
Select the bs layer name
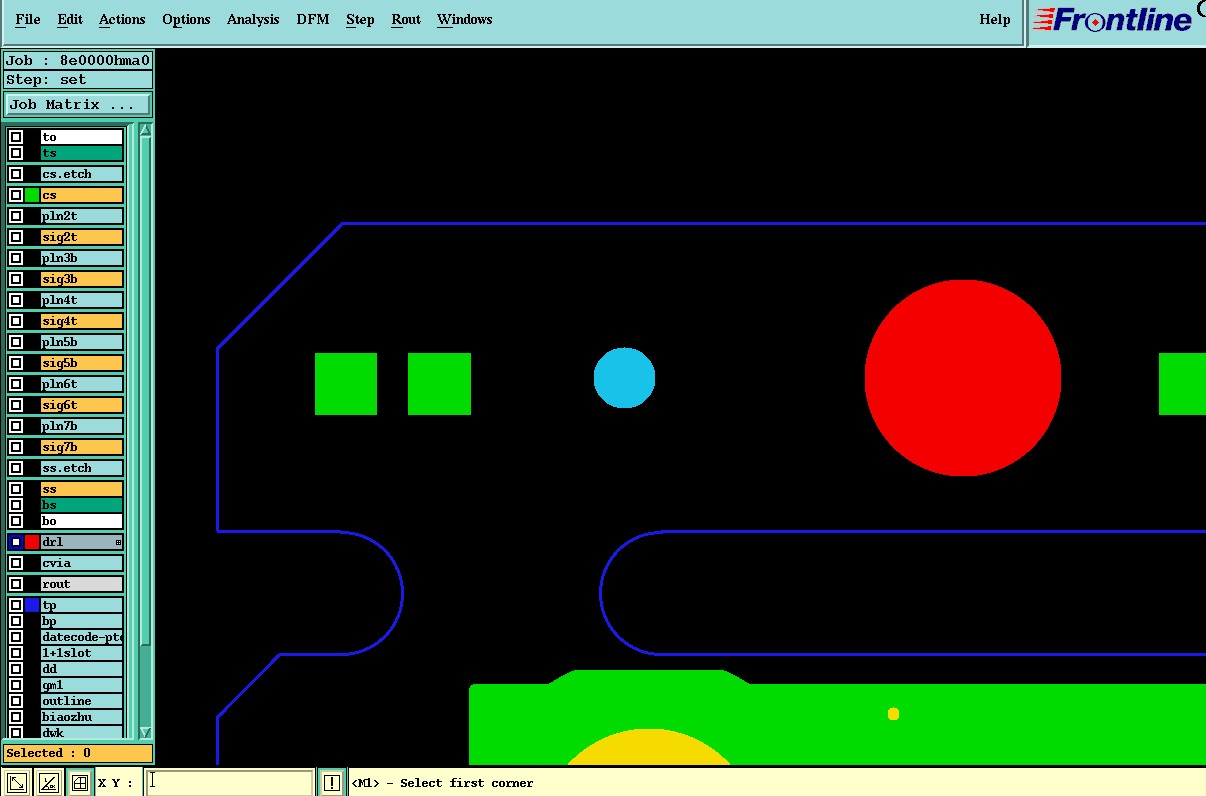(82, 505)
